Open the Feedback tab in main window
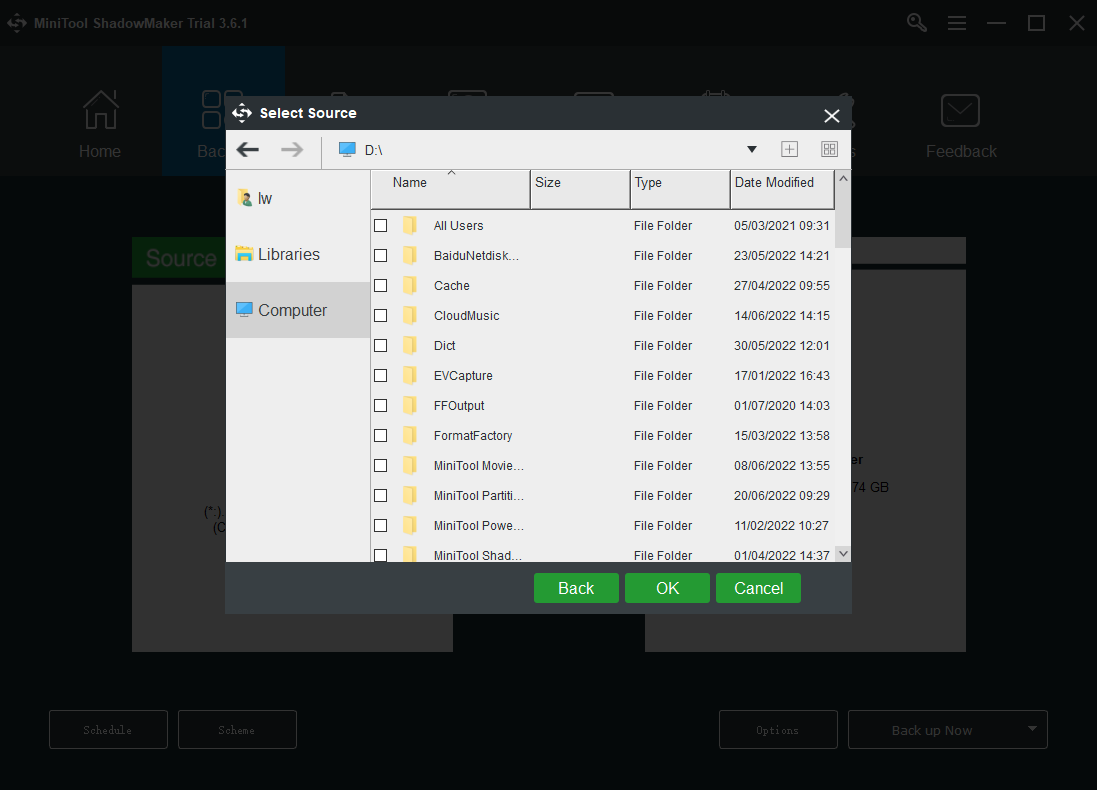This screenshot has height=790, width=1097. click(961, 124)
